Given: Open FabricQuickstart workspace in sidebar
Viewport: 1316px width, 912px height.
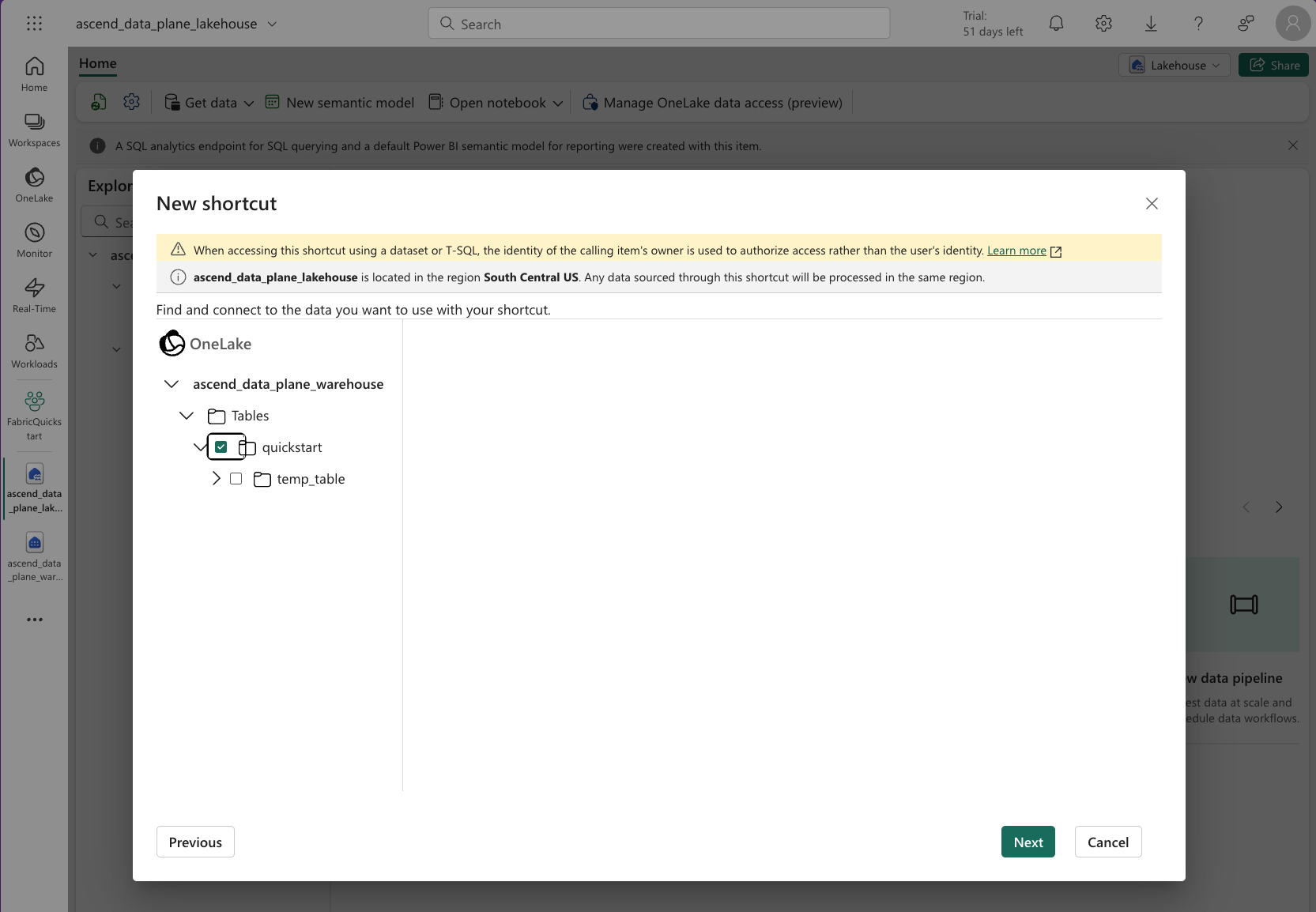Looking at the screenshot, I should 34,415.
